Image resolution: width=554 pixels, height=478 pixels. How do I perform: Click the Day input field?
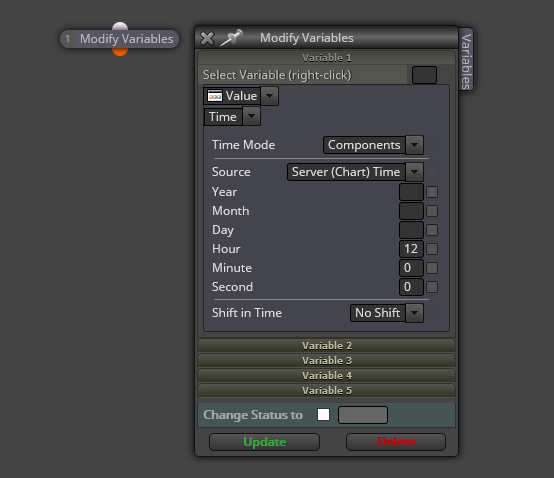pos(411,230)
